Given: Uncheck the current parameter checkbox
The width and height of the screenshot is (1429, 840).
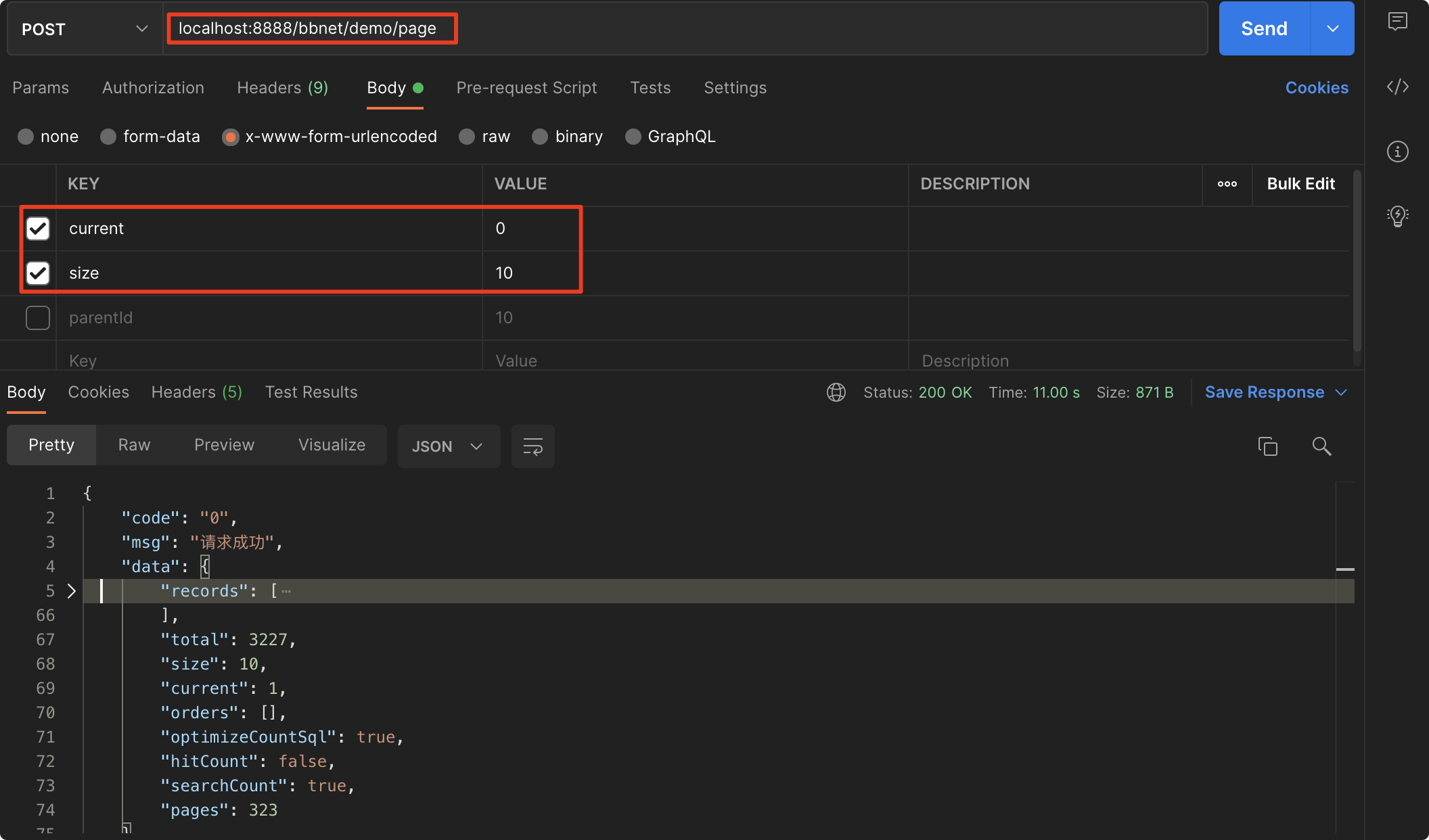Looking at the screenshot, I should coord(38,229).
